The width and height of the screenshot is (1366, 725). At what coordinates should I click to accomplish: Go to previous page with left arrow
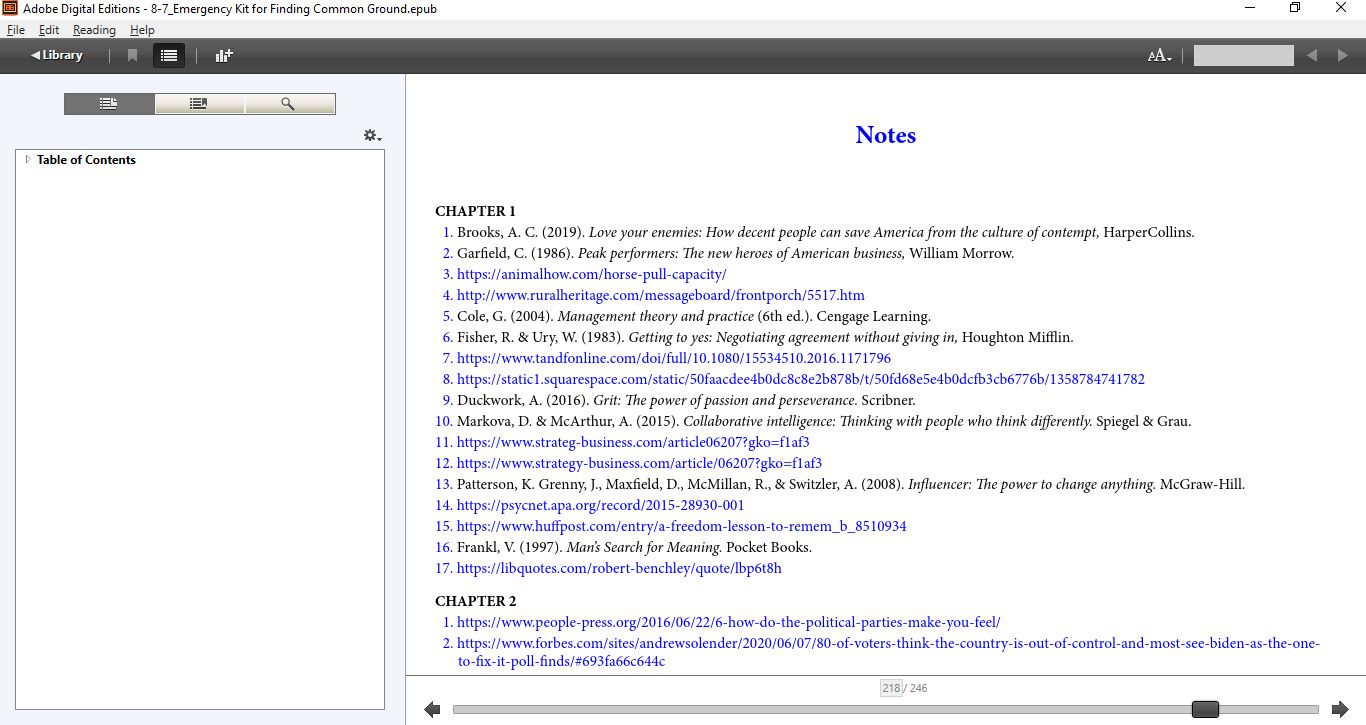pyautogui.click(x=432, y=709)
